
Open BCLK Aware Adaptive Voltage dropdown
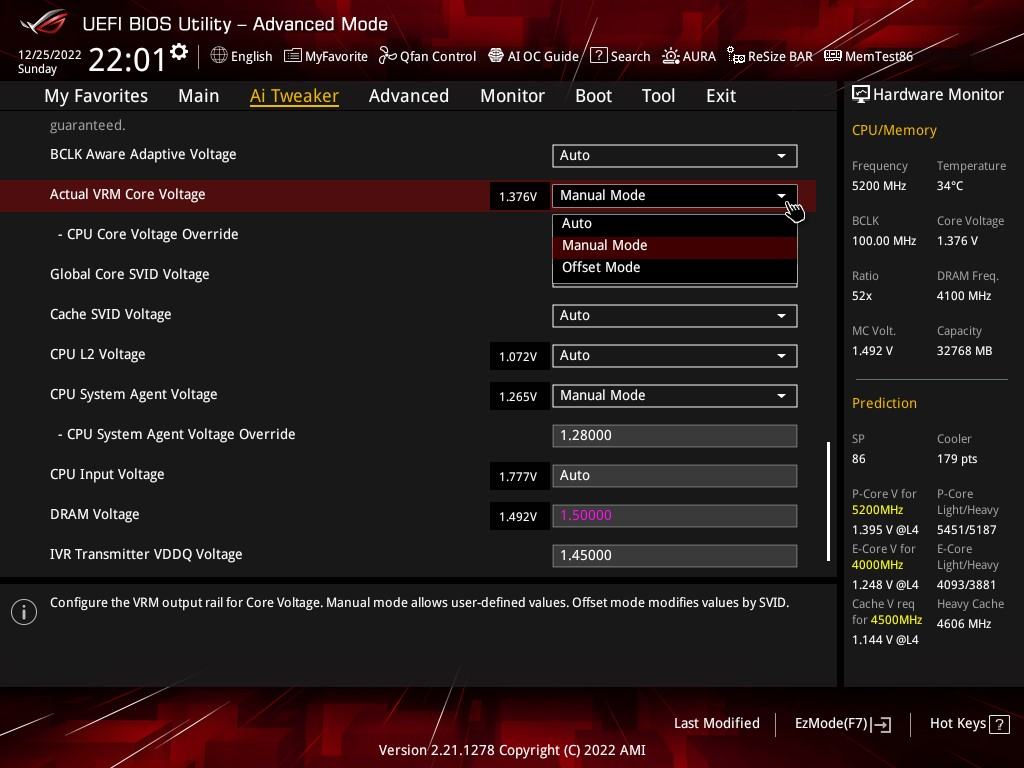(x=675, y=155)
